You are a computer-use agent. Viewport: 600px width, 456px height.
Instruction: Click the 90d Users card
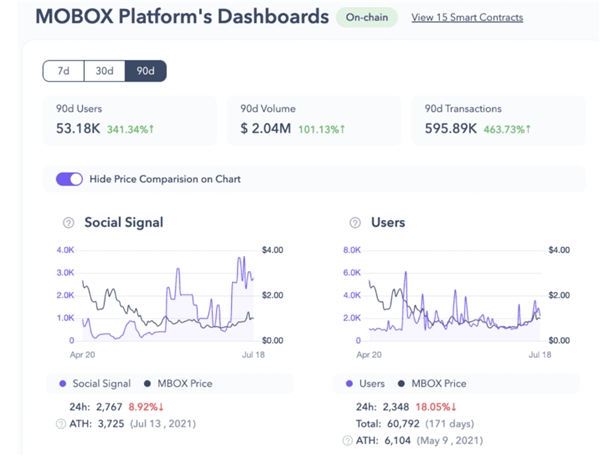point(130,121)
